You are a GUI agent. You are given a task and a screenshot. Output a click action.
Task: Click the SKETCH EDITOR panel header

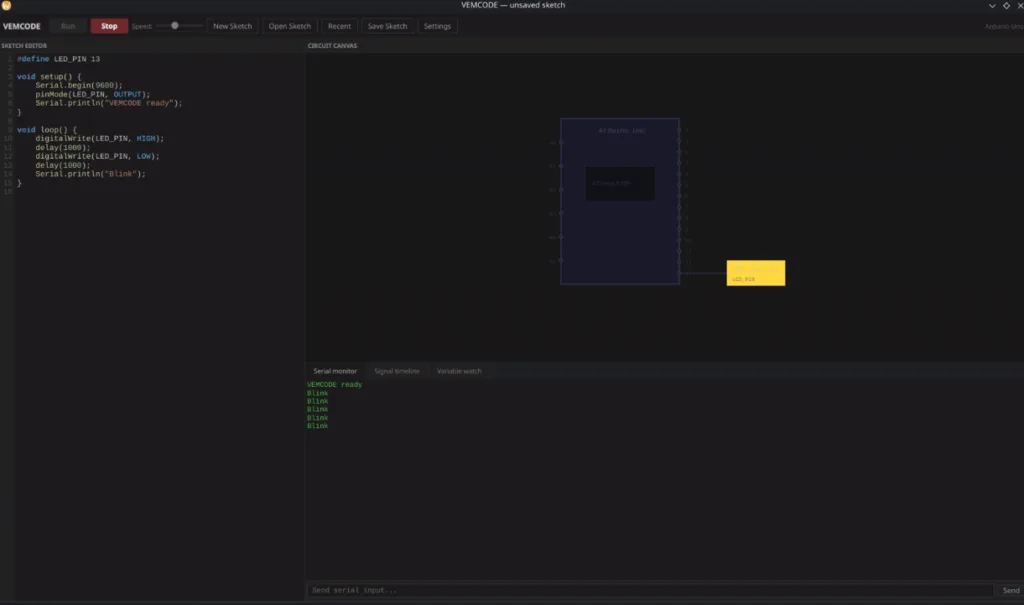coord(24,46)
